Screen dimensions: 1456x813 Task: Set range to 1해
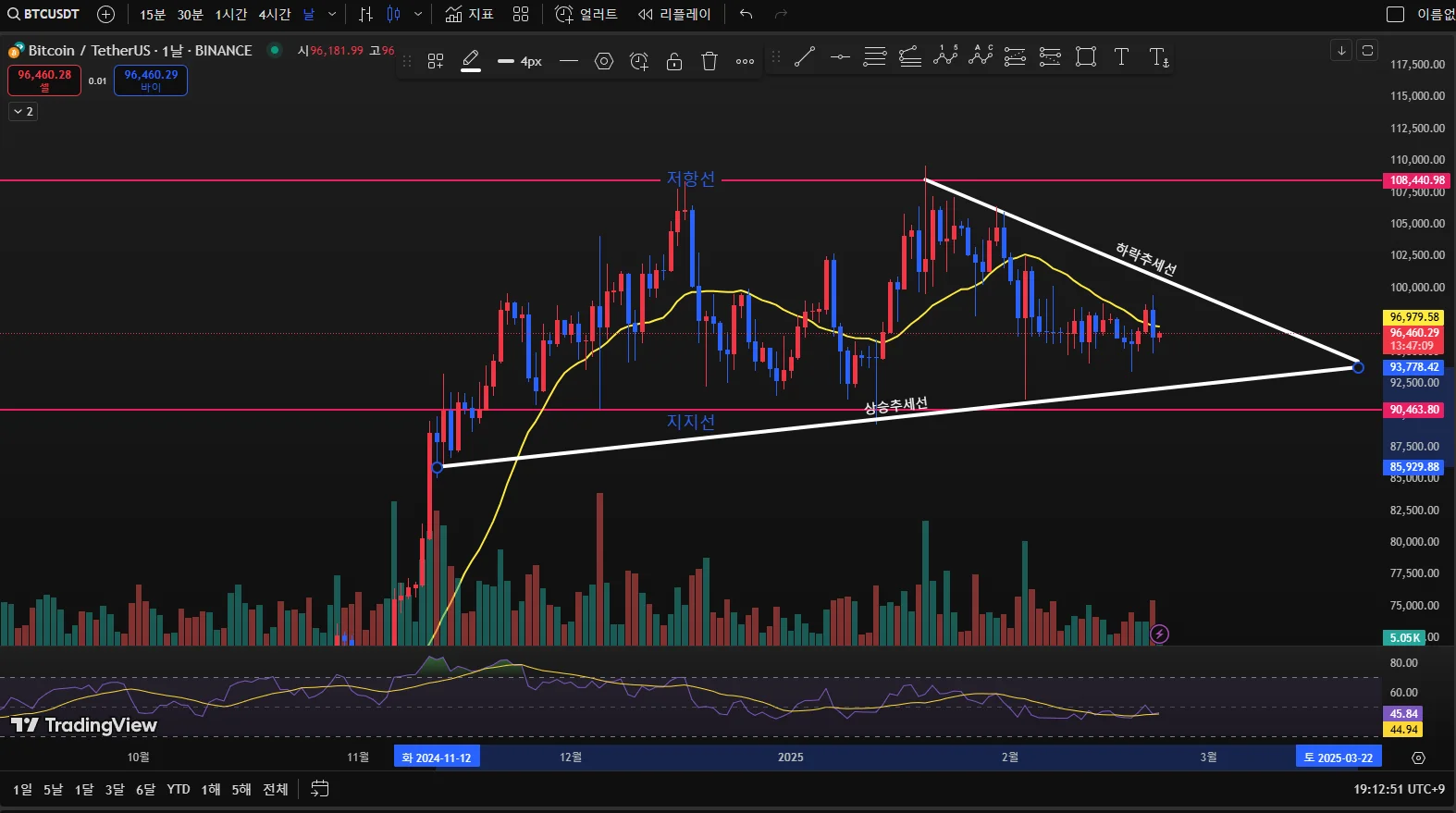[211, 789]
